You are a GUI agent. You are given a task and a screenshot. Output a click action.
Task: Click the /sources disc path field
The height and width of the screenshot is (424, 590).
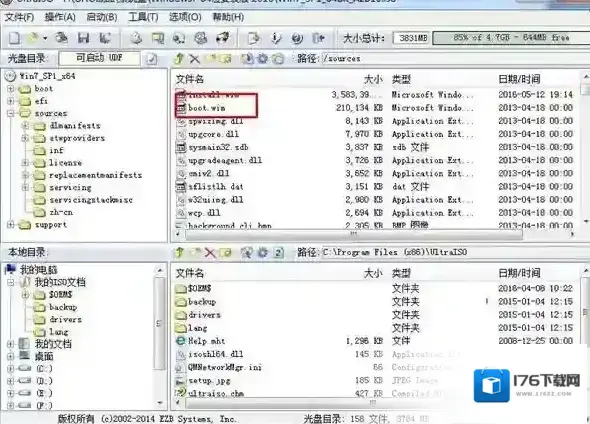tap(455, 59)
